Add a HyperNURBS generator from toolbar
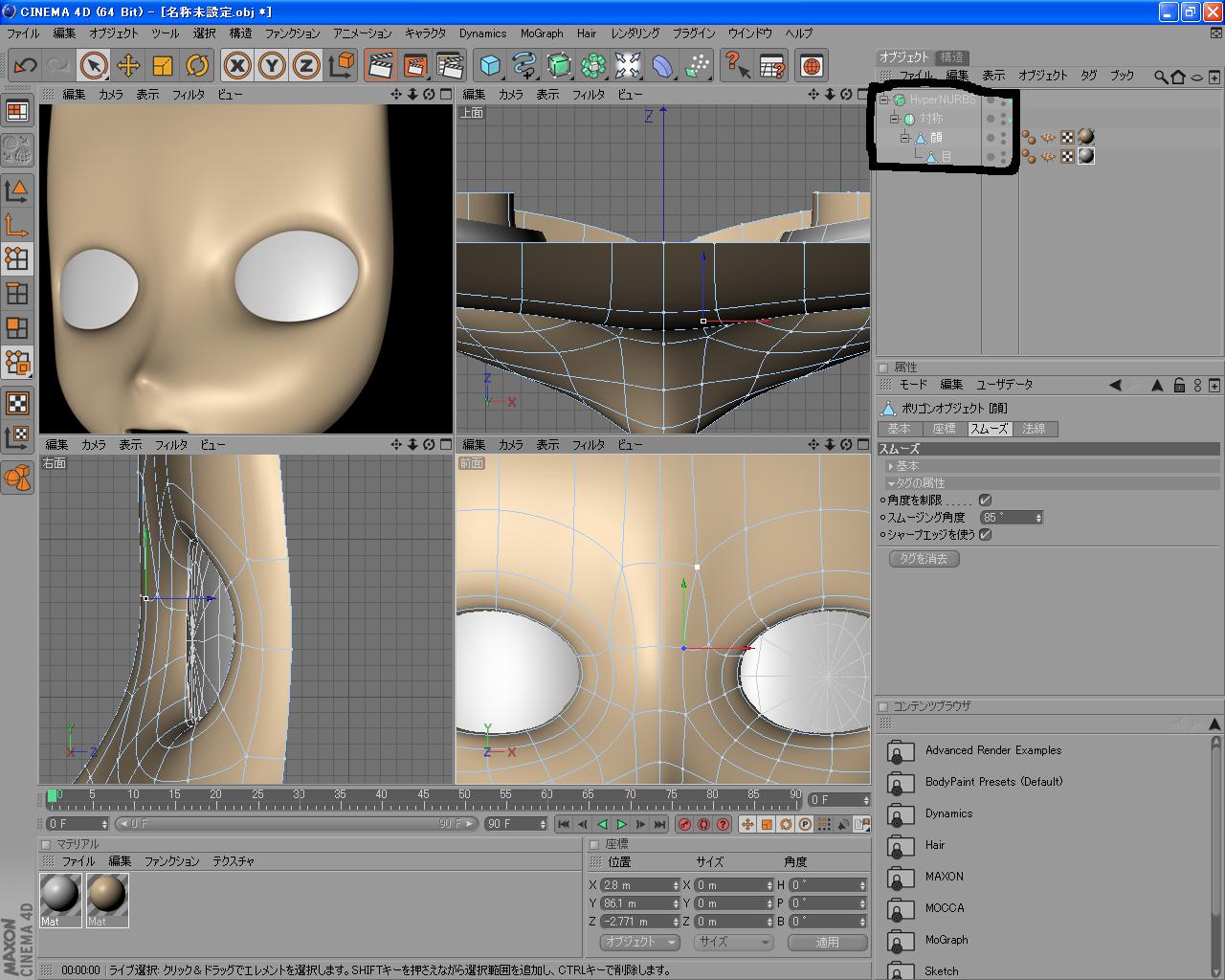The width and height of the screenshot is (1225, 980). [x=559, y=65]
